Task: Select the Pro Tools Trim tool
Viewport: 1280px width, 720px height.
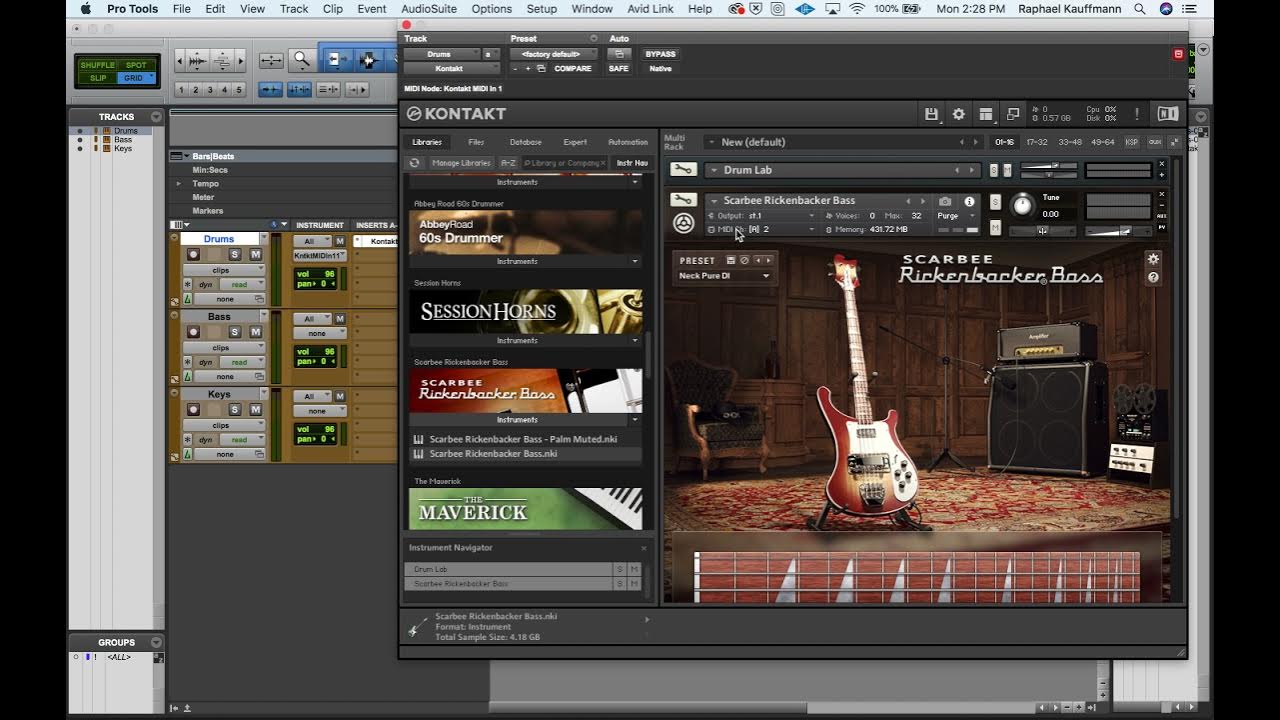Action: pyautogui.click(x=337, y=61)
